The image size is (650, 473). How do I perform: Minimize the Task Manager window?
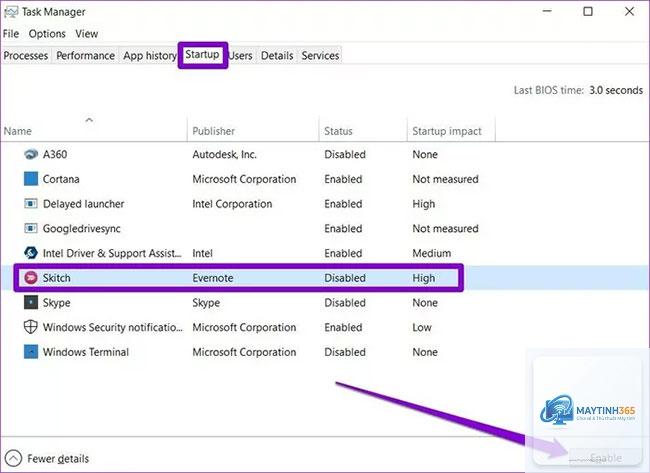(547, 12)
